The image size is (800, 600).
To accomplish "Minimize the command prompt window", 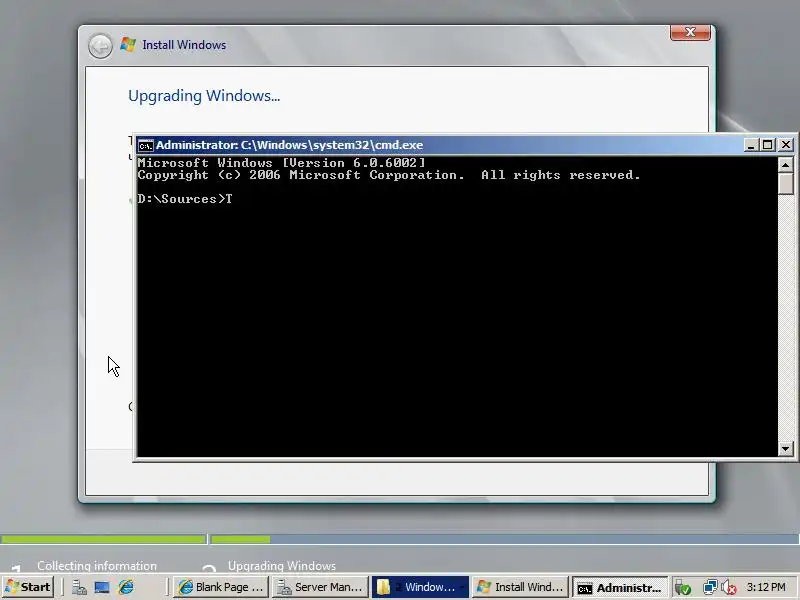I will [x=750, y=145].
